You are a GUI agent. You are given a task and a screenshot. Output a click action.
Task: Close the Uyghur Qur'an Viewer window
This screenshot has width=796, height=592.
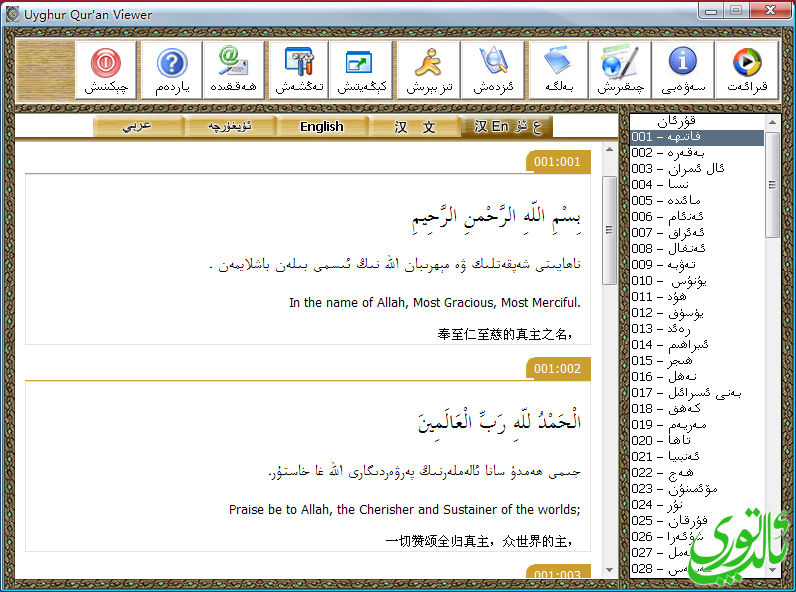click(770, 11)
